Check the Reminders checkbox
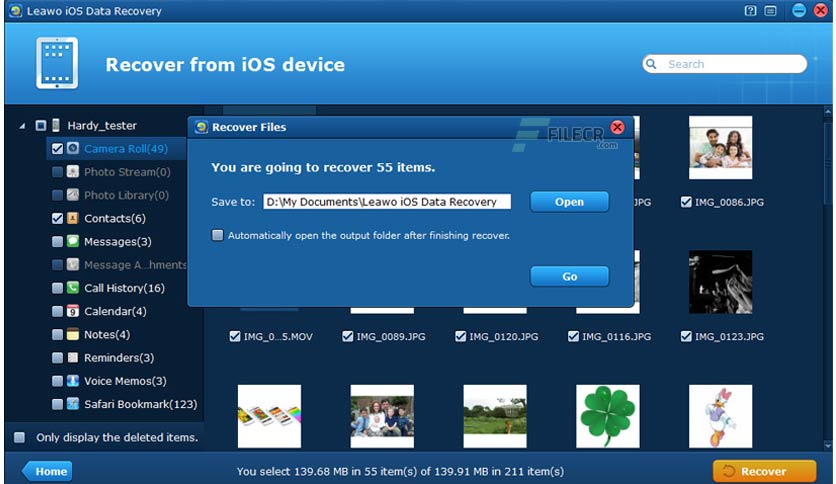836x484 pixels. 58,358
